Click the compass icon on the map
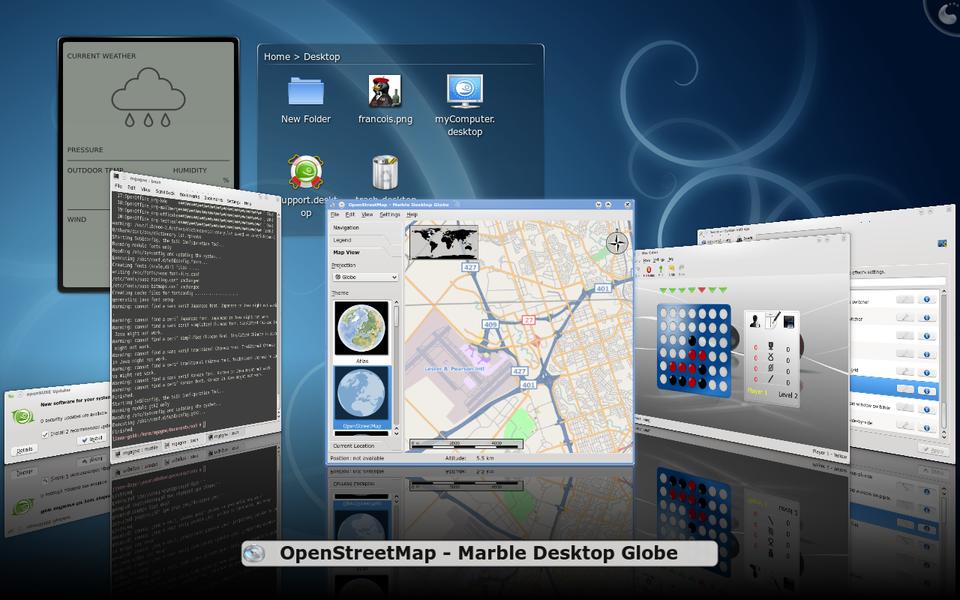Image resolution: width=960 pixels, height=600 pixels. point(617,242)
